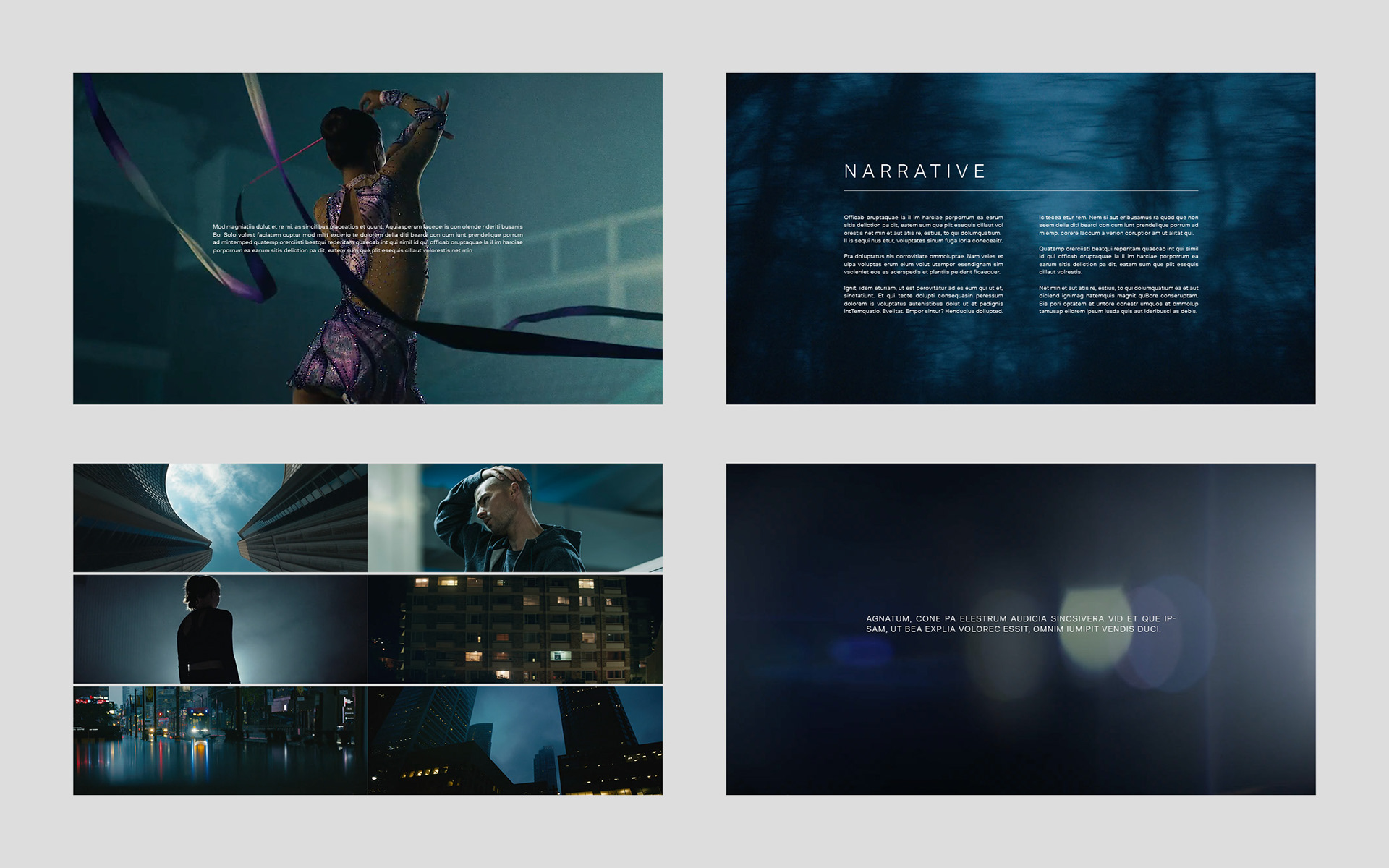Open the rainy street reflections photo
Screen dimensions: 1389x868
click(220, 741)
